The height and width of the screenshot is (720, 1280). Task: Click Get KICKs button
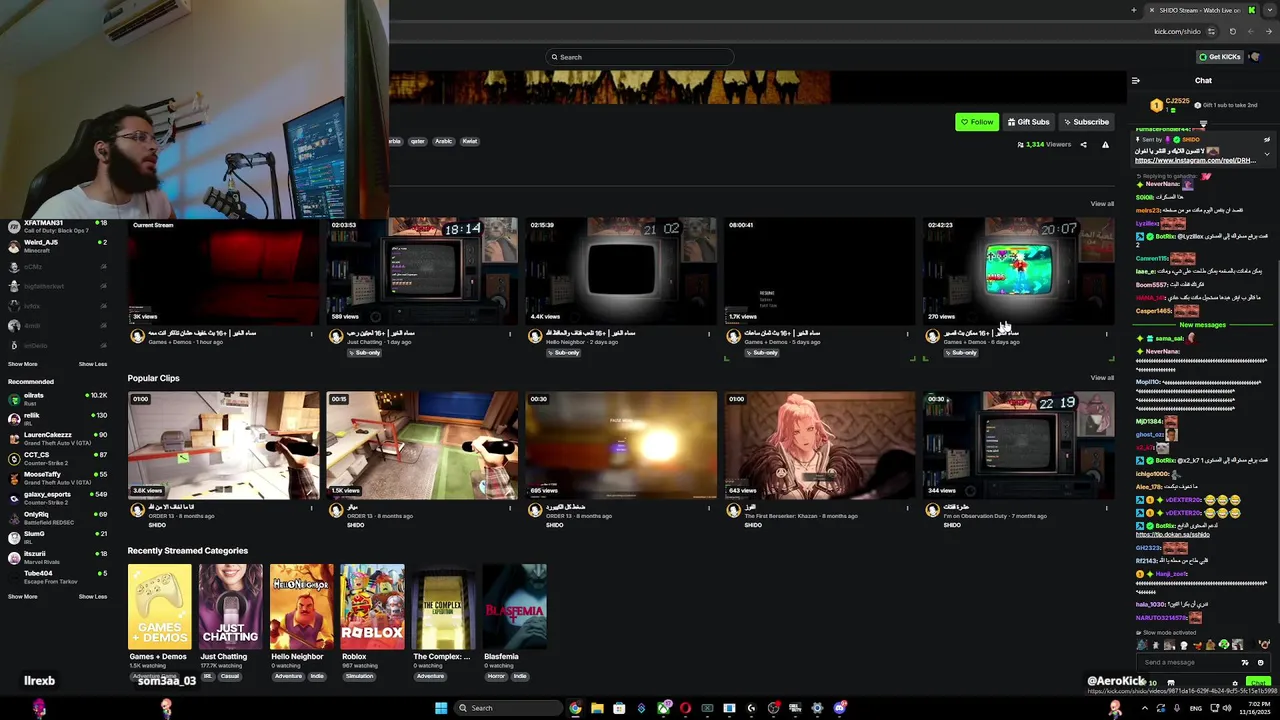coord(1220,57)
